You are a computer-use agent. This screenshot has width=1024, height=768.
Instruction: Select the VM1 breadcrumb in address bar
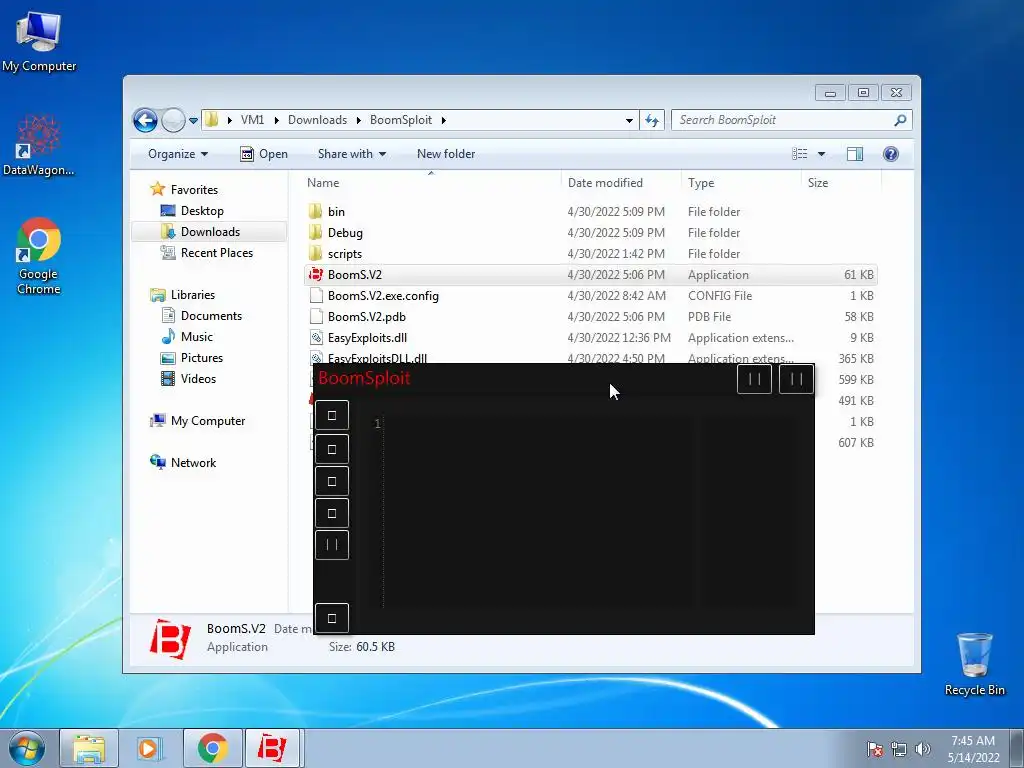tap(252, 120)
